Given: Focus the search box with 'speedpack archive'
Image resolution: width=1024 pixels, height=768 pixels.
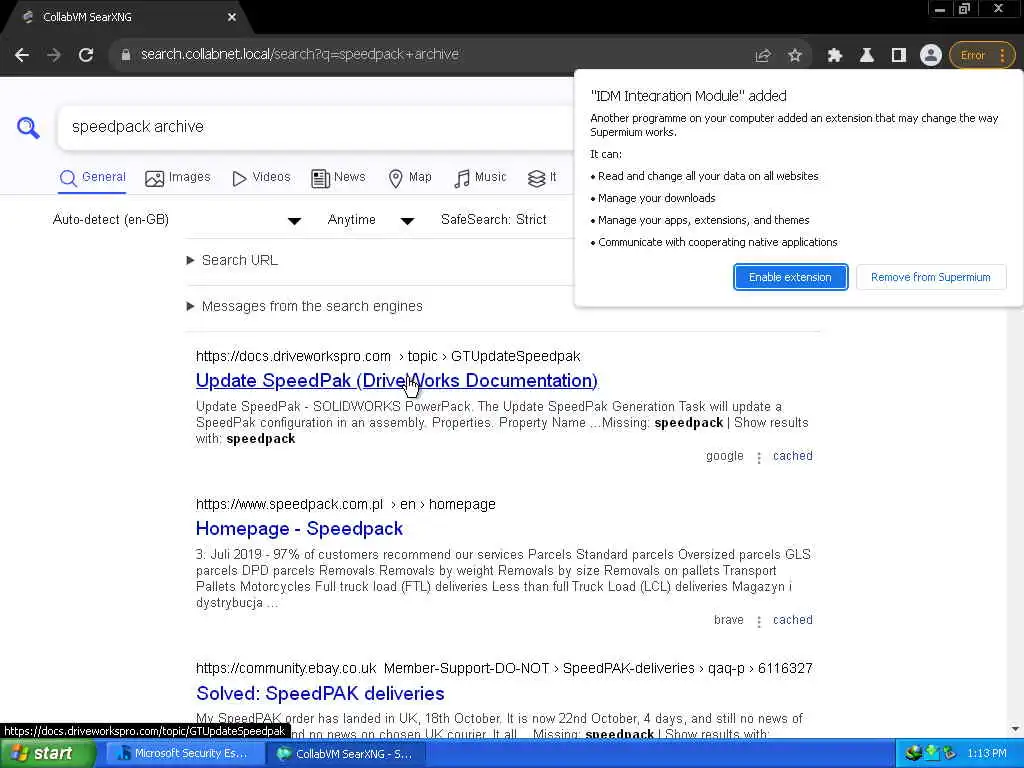Looking at the screenshot, I should click(x=317, y=127).
